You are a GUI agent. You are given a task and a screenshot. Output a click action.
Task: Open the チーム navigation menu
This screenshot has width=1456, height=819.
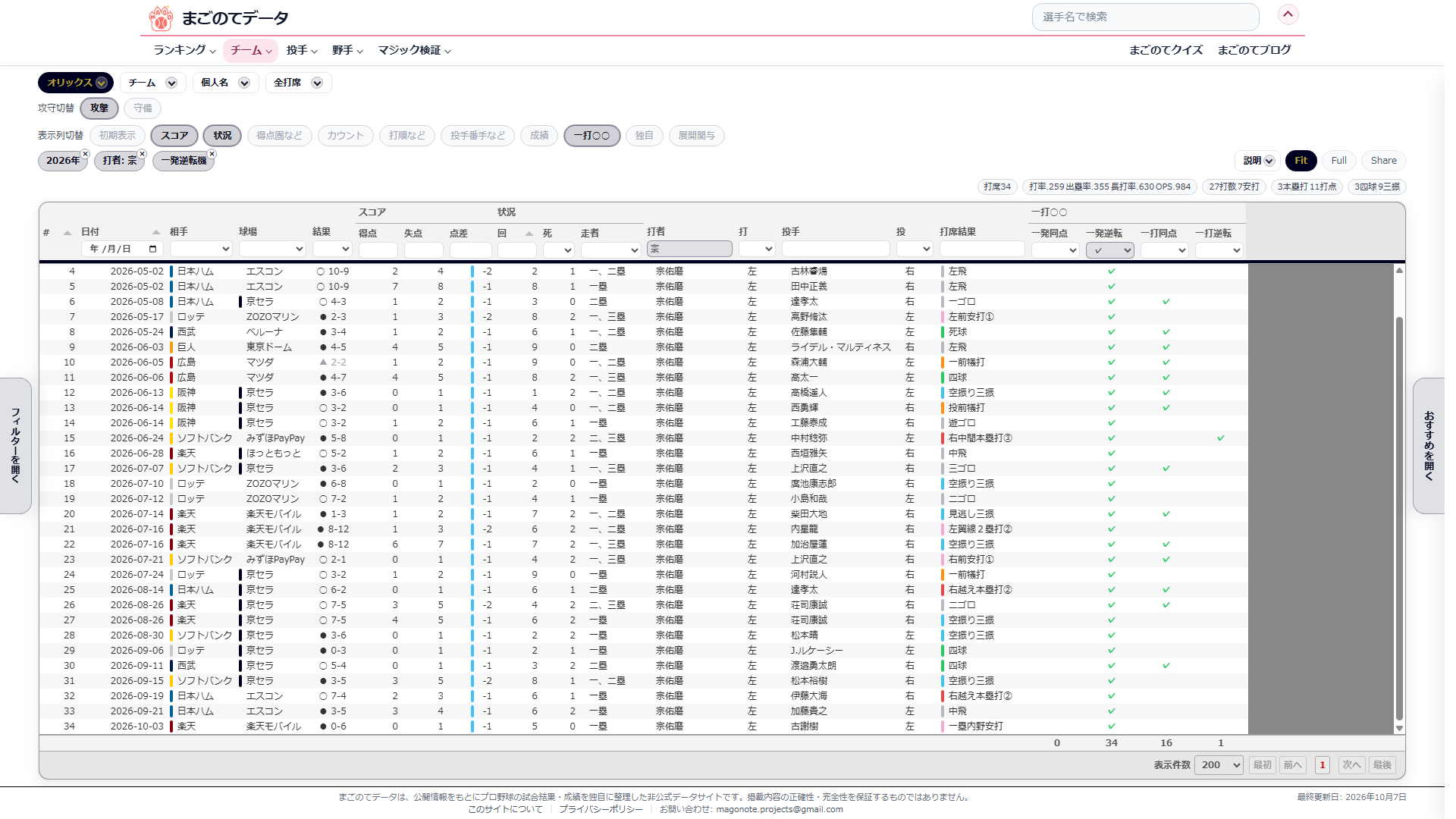click(x=250, y=50)
